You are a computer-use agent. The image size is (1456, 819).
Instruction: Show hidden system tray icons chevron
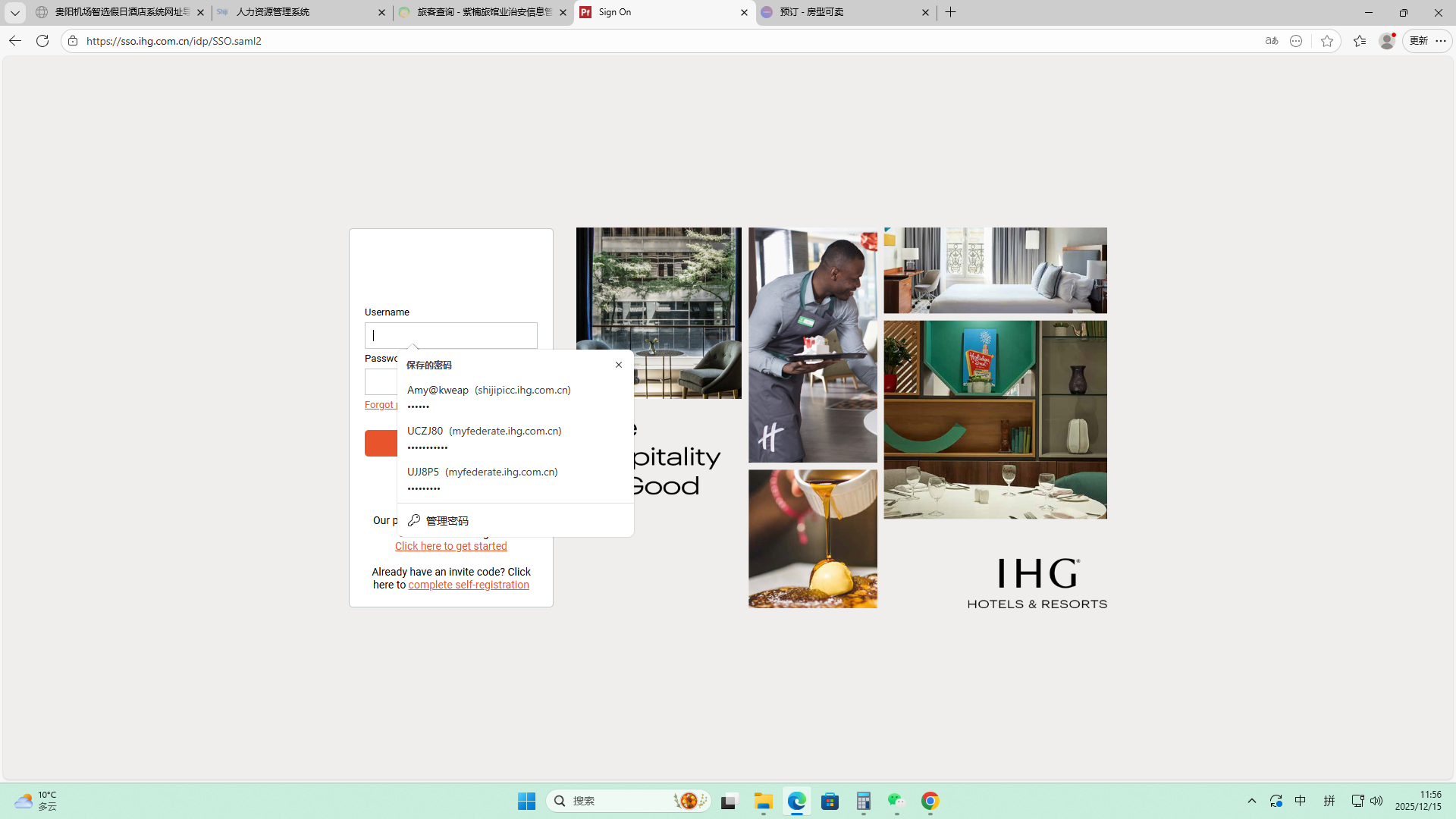(1252, 801)
